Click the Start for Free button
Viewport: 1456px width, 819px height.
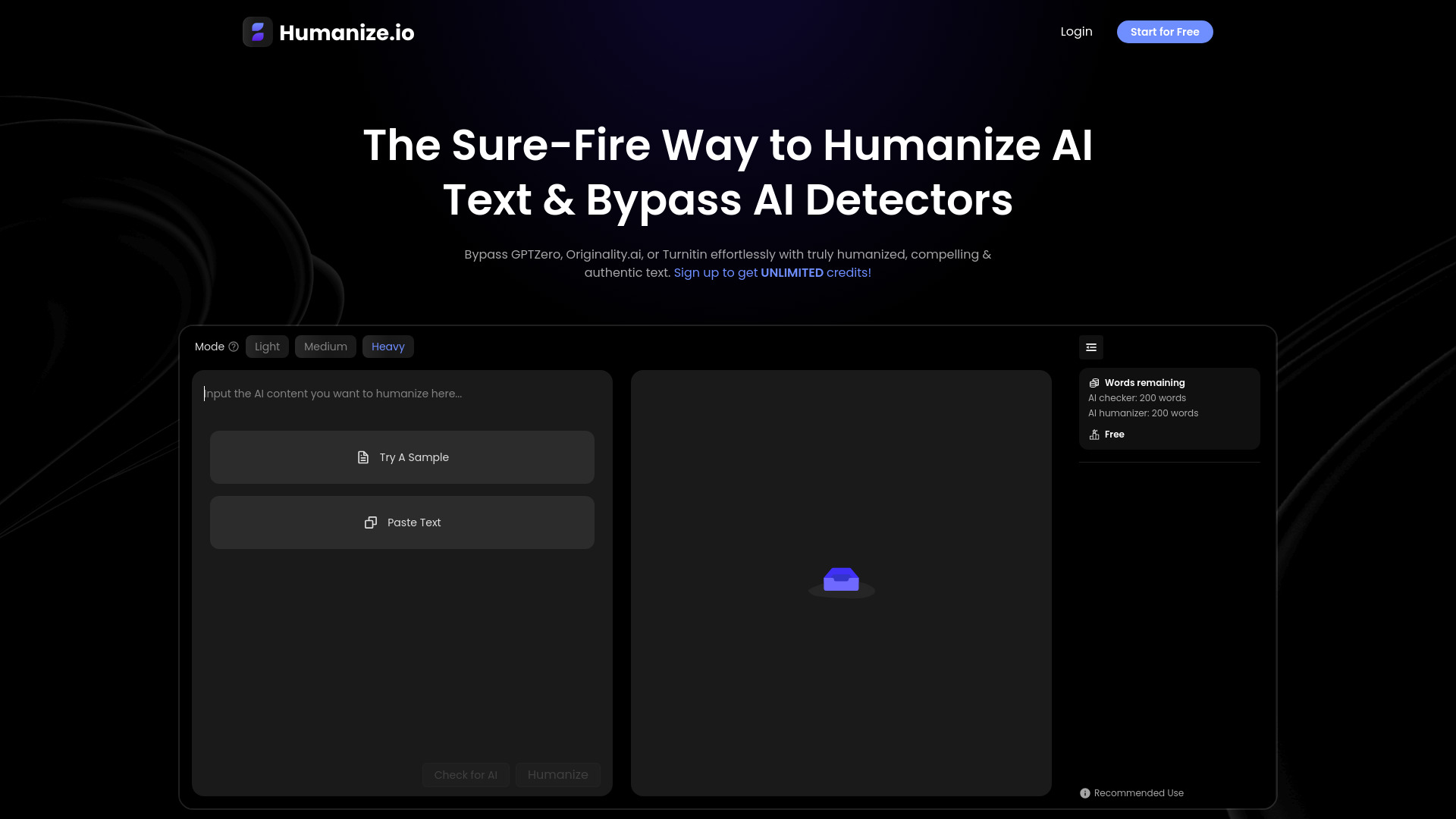pos(1165,32)
